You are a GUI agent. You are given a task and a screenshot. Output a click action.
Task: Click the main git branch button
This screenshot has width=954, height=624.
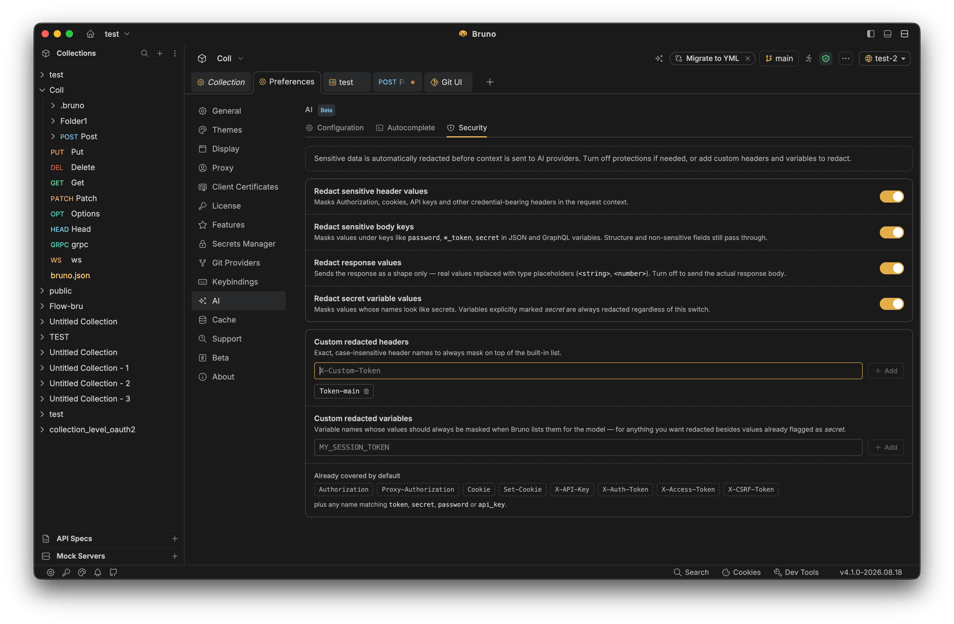click(779, 58)
